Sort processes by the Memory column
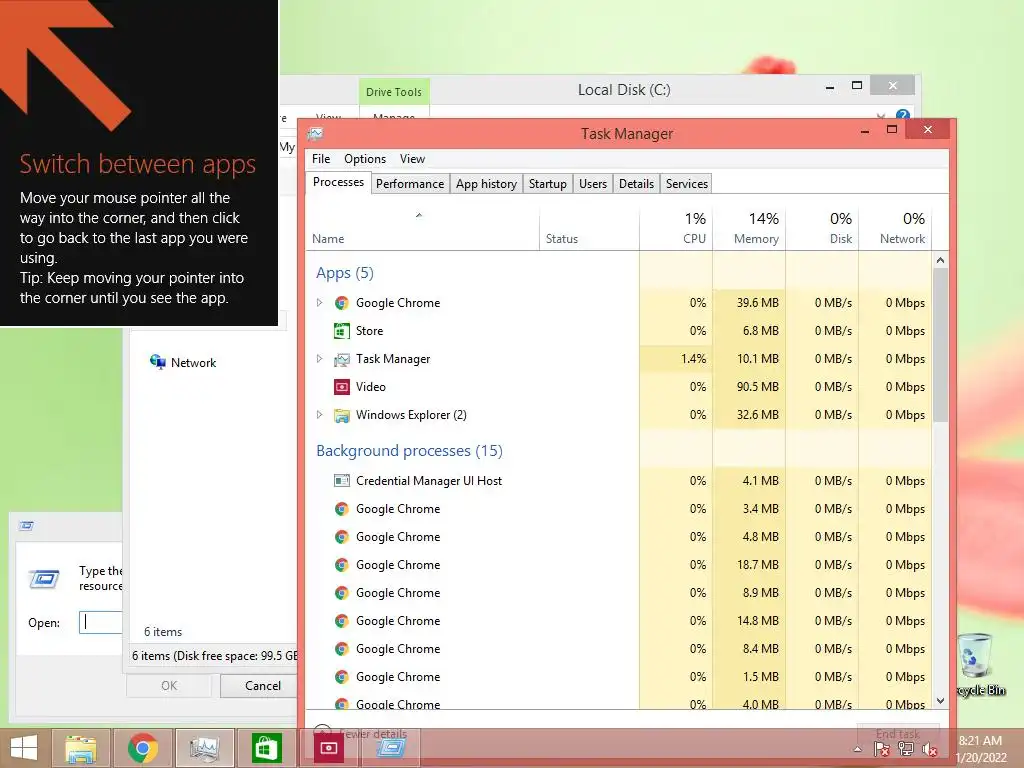This screenshot has height=768, width=1024. 749,229
